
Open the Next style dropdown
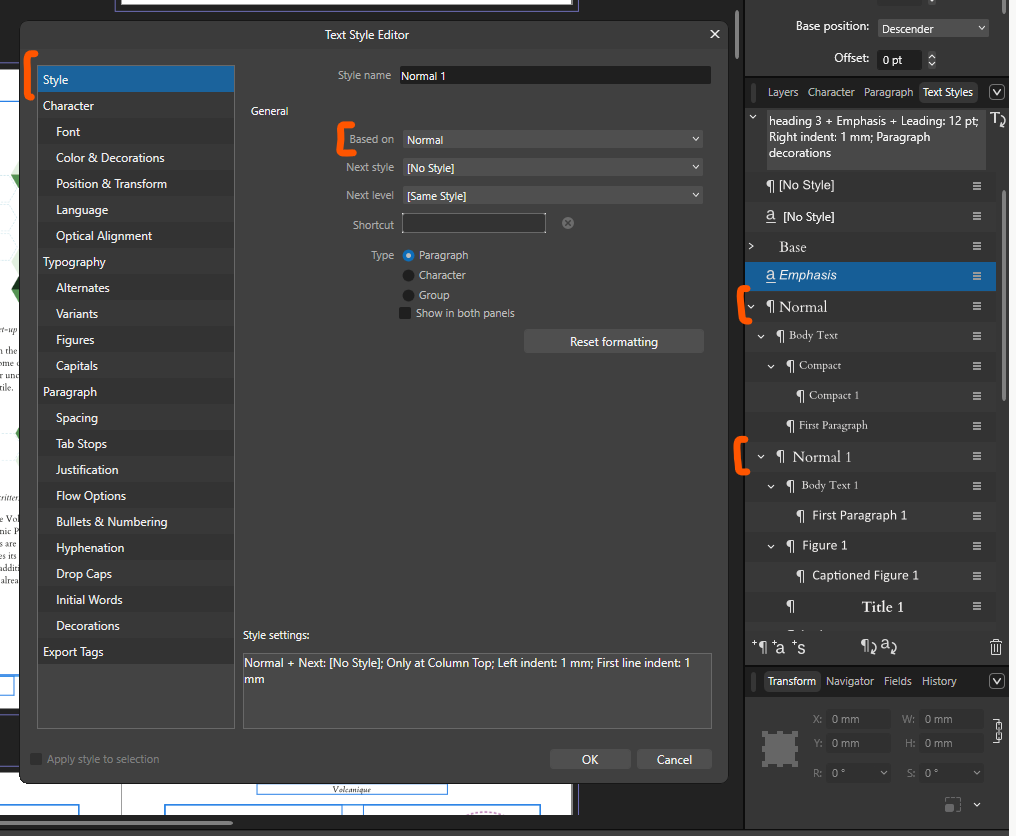552,168
